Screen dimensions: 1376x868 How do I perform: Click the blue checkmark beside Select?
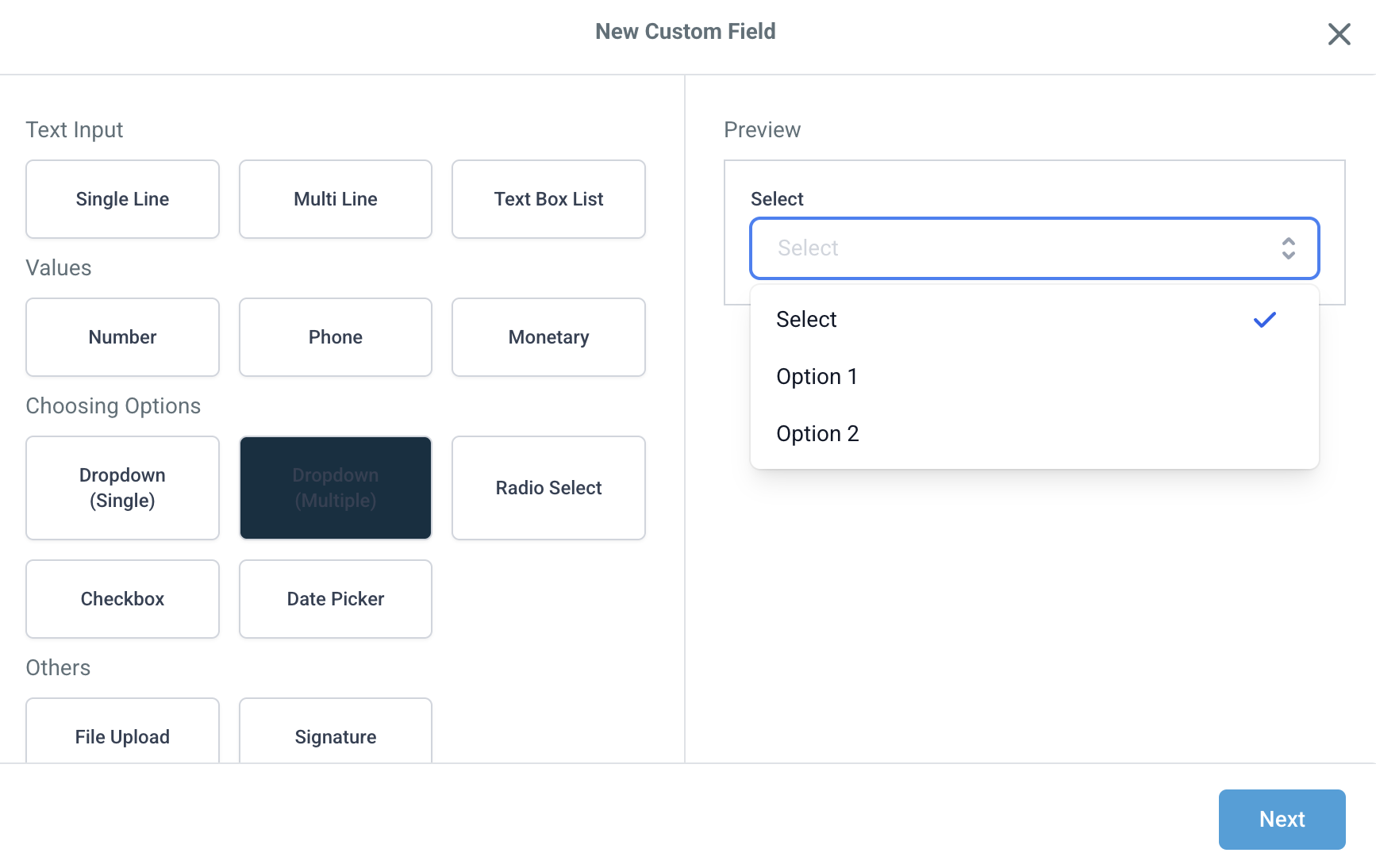click(1264, 320)
